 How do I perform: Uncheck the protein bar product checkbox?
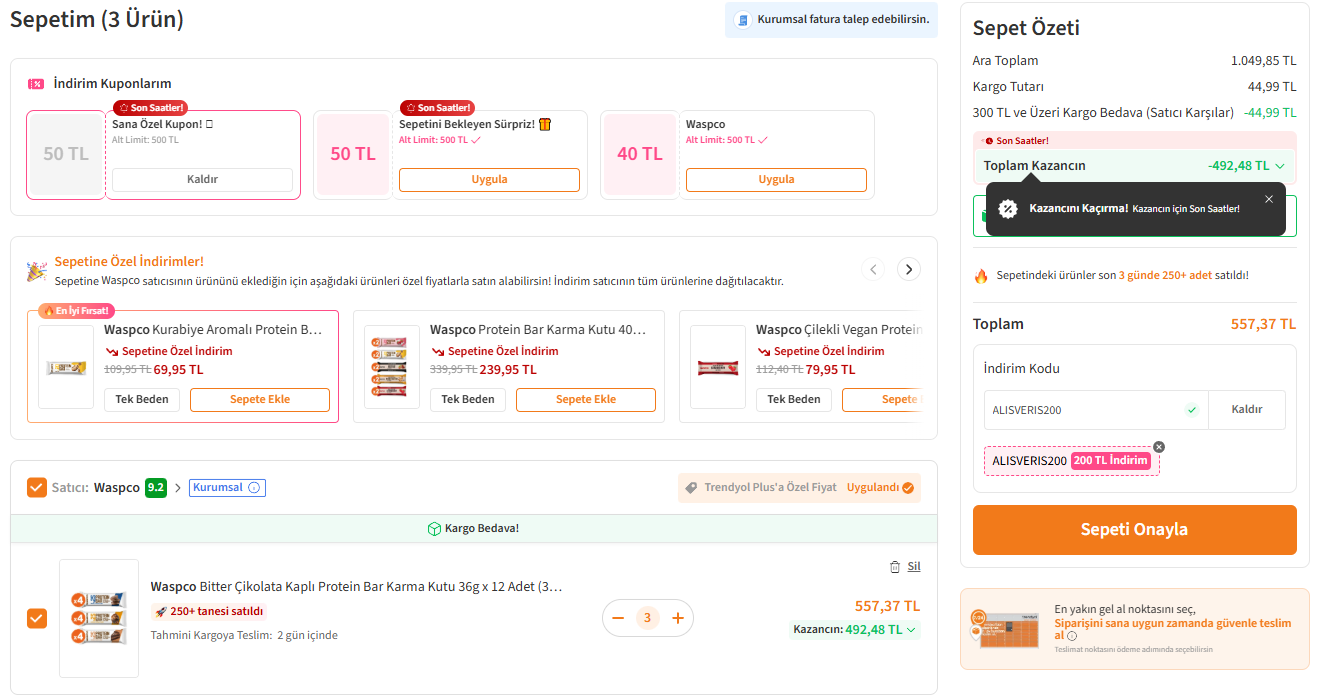click(x=37, y=618)
